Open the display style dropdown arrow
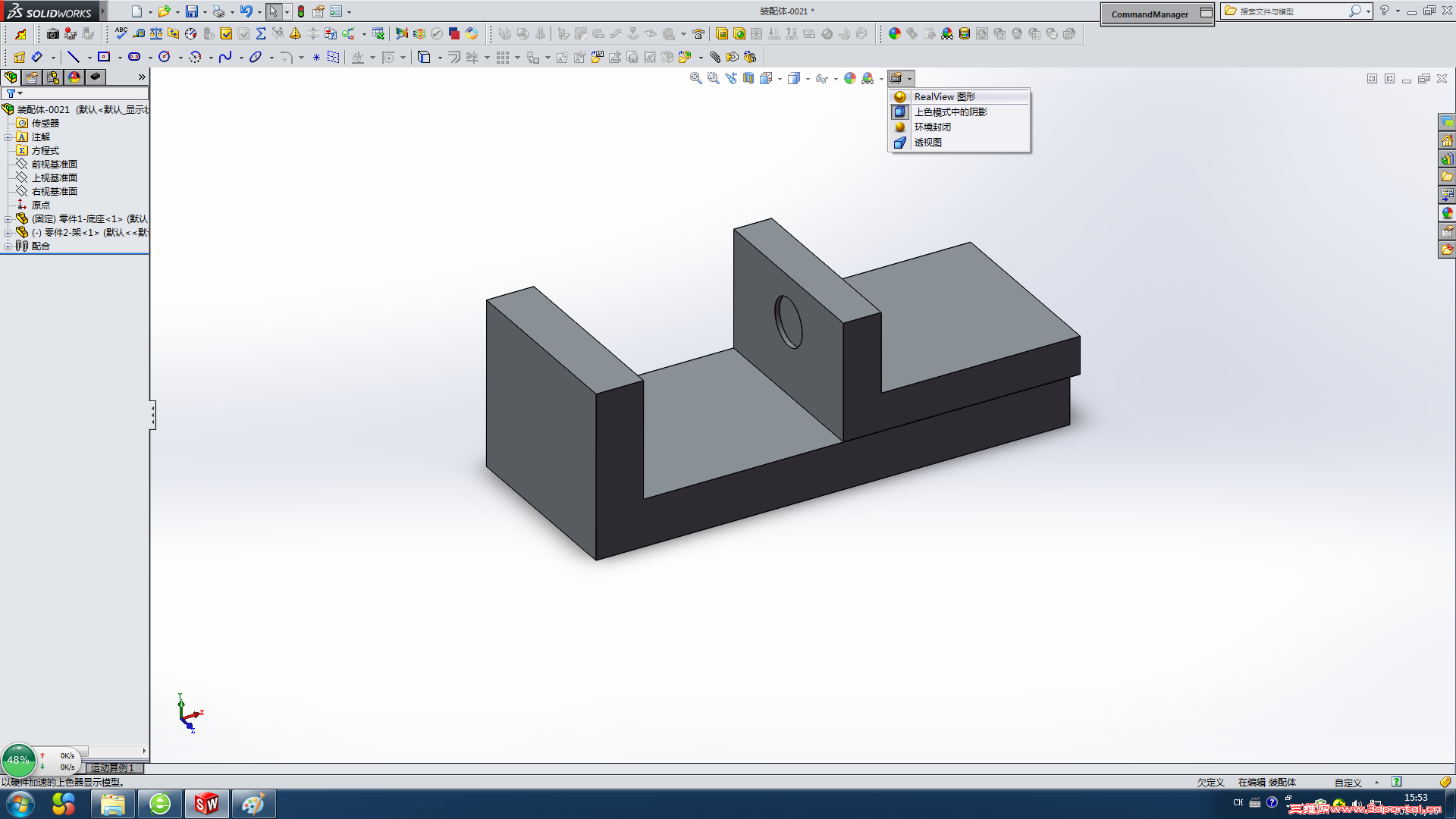This screenshot has height=819, width=1456. click(808, 79)
